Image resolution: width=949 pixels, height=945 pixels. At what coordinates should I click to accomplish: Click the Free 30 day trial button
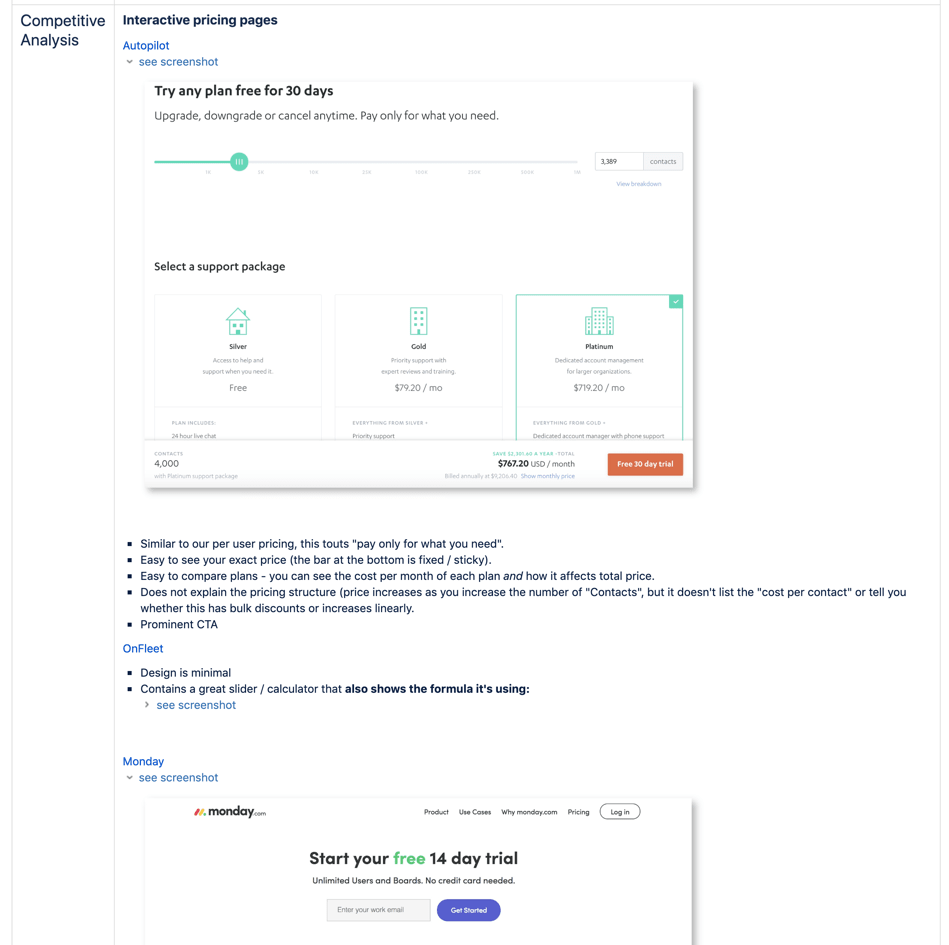coord(645,464)
